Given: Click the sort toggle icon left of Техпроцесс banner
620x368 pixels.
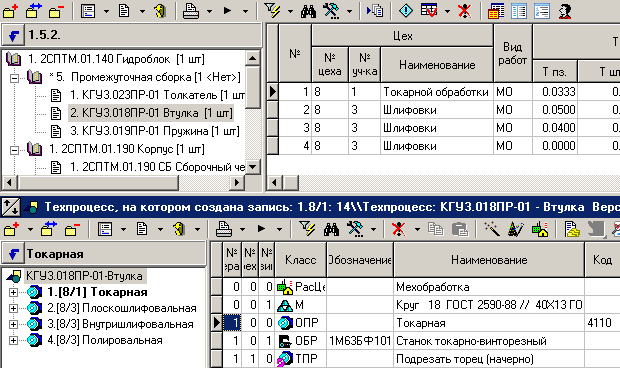Looking at the screenshot, I should click(11, 207).
